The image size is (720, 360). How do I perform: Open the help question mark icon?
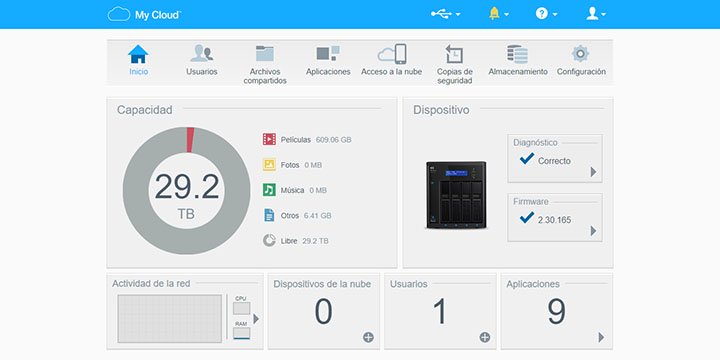[542, 14]
